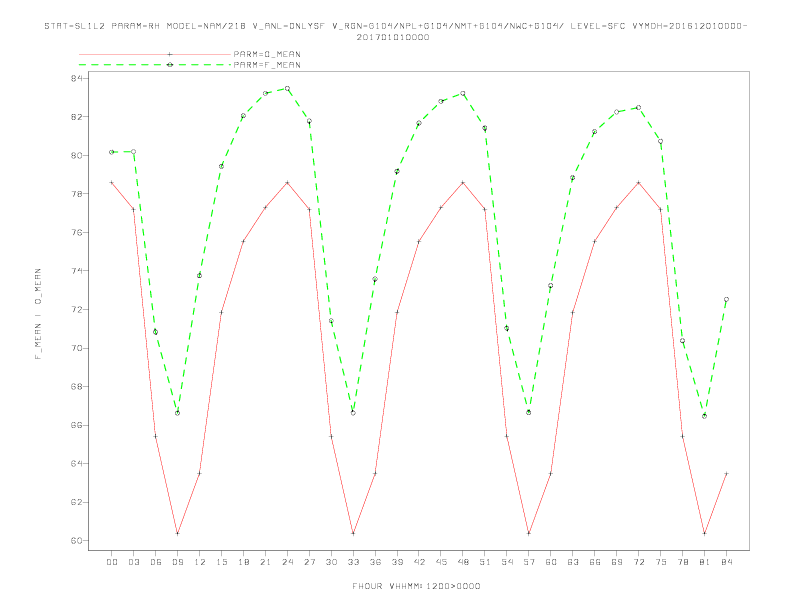Viewport: 792px width, 612px height.
Task: Click the red solid legend line sample
Action: tap(155, 54)
